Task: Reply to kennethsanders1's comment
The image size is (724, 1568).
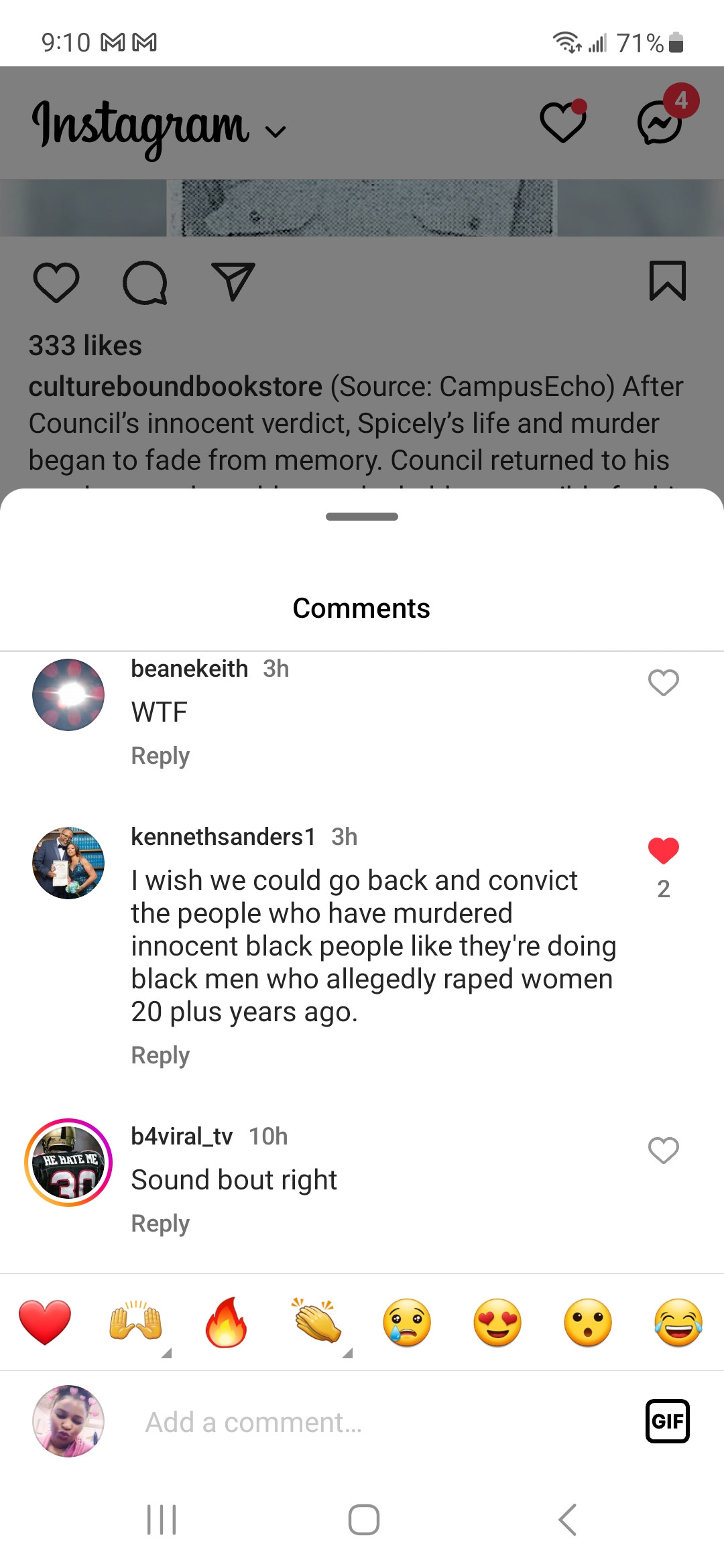Action: point(160,1055)
